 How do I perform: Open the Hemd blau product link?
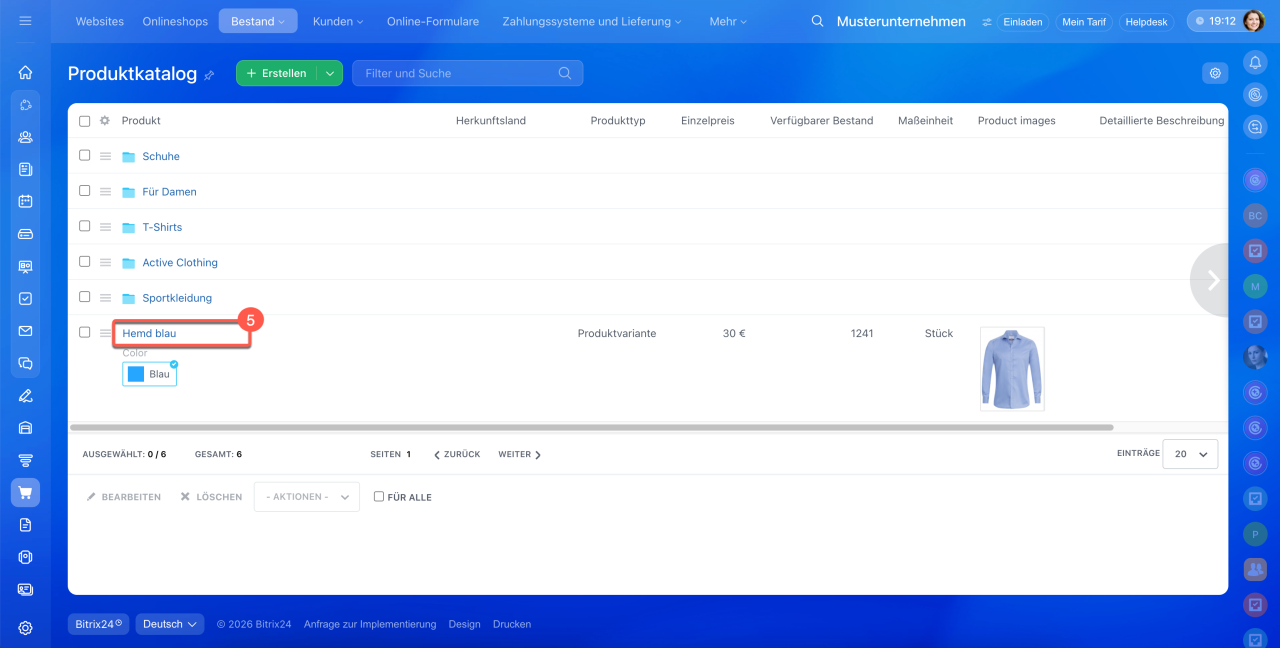pyautogui.click(x=149, y=333)
